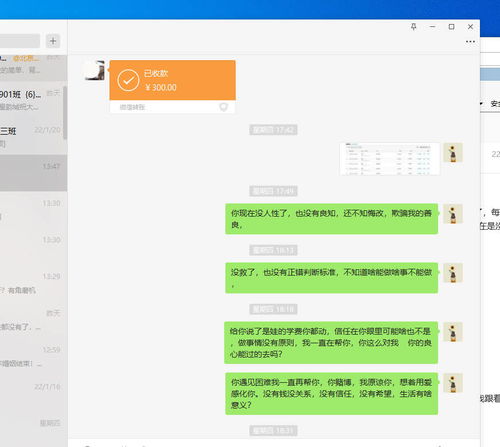500x447 pixels.
Task: Click avatar beside 没救了 message
Action: tap(453, 273)
